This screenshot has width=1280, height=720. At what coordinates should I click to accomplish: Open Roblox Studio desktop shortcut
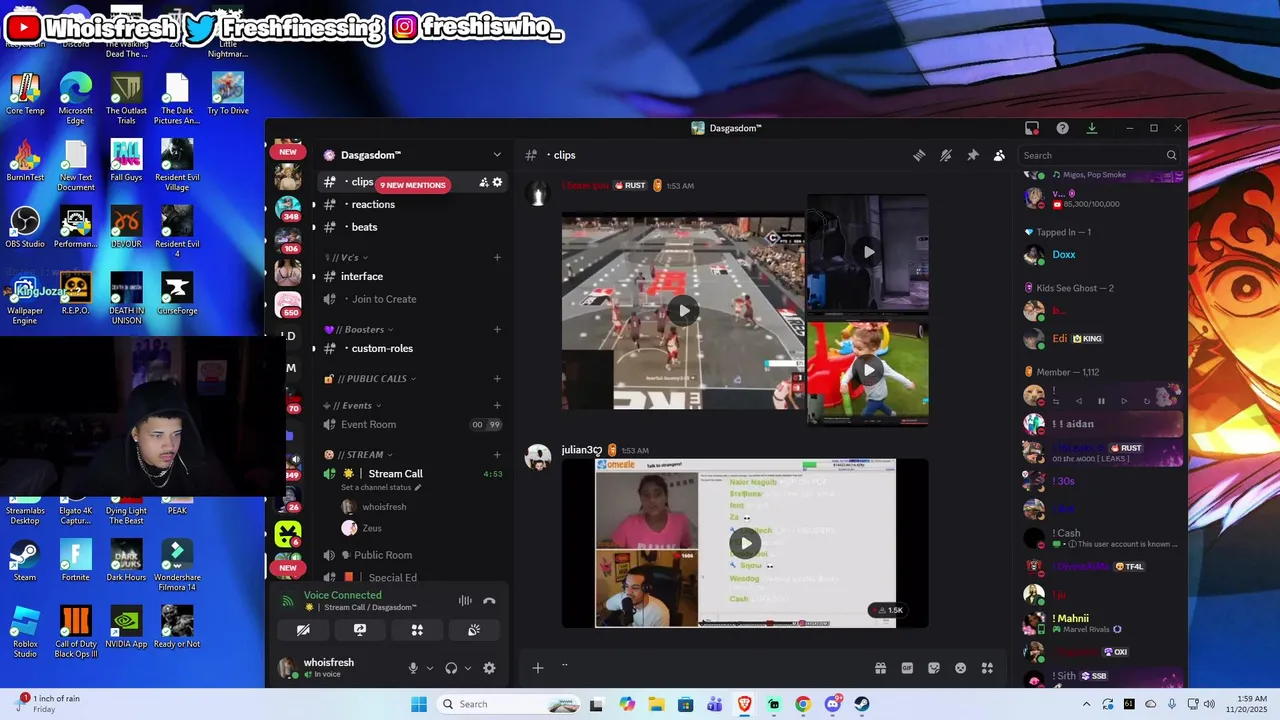point(25,631)
